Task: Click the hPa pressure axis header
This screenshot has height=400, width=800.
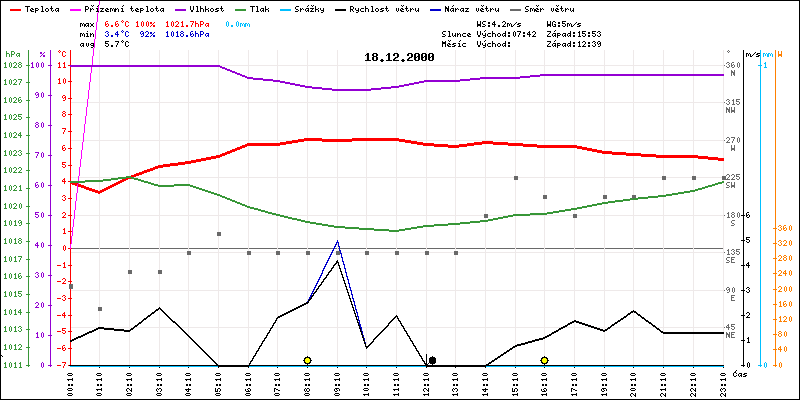Action: coord(12,53)
